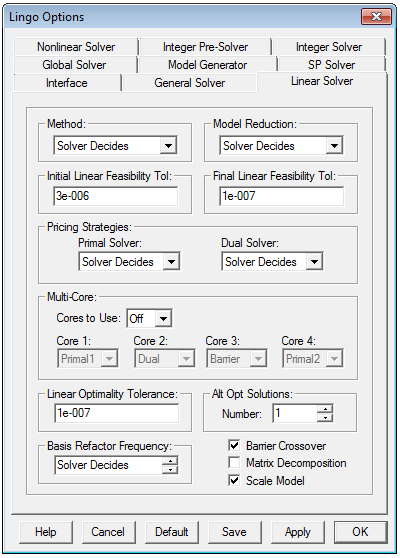Screen dimensions: 400x558
Task: Decrease Basis Refactor Frequency value
Action: click(x=170, y=469)
